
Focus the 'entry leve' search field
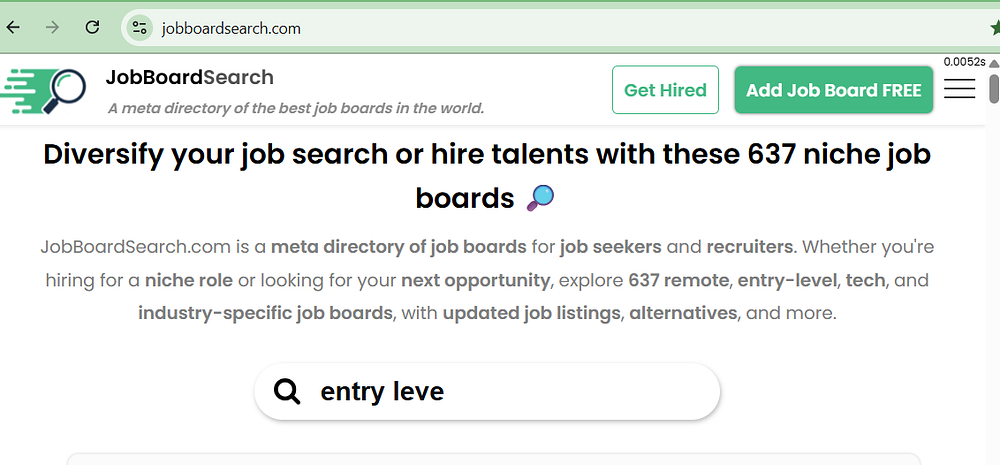coord(500,391)
